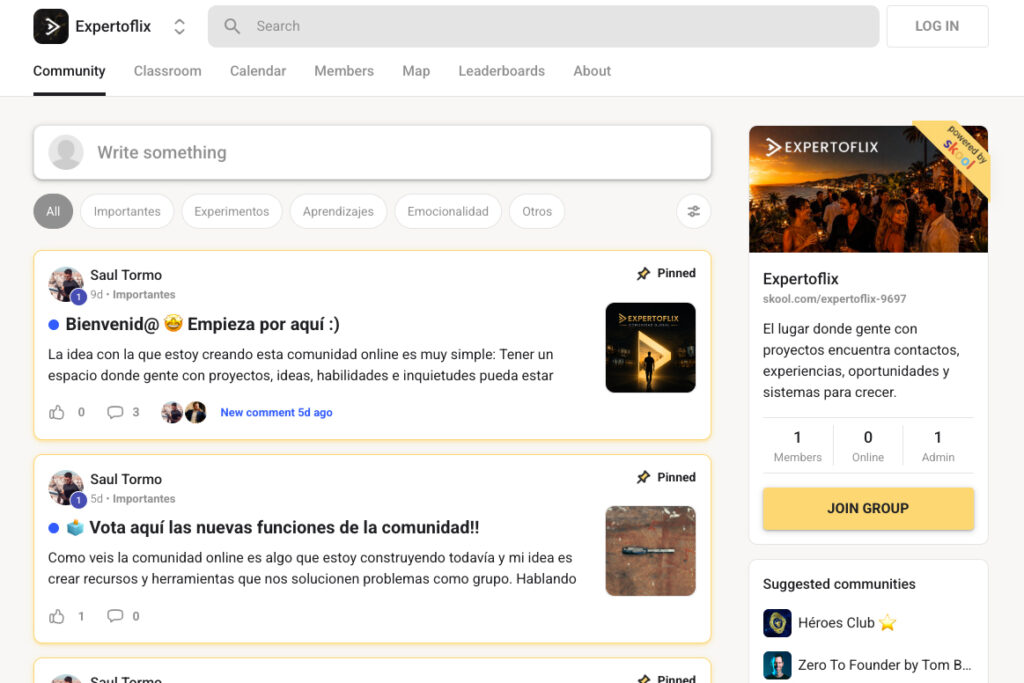Click the JOIN GROUP button
This screenshot has width=1024, height=683.
pos(868,509)
